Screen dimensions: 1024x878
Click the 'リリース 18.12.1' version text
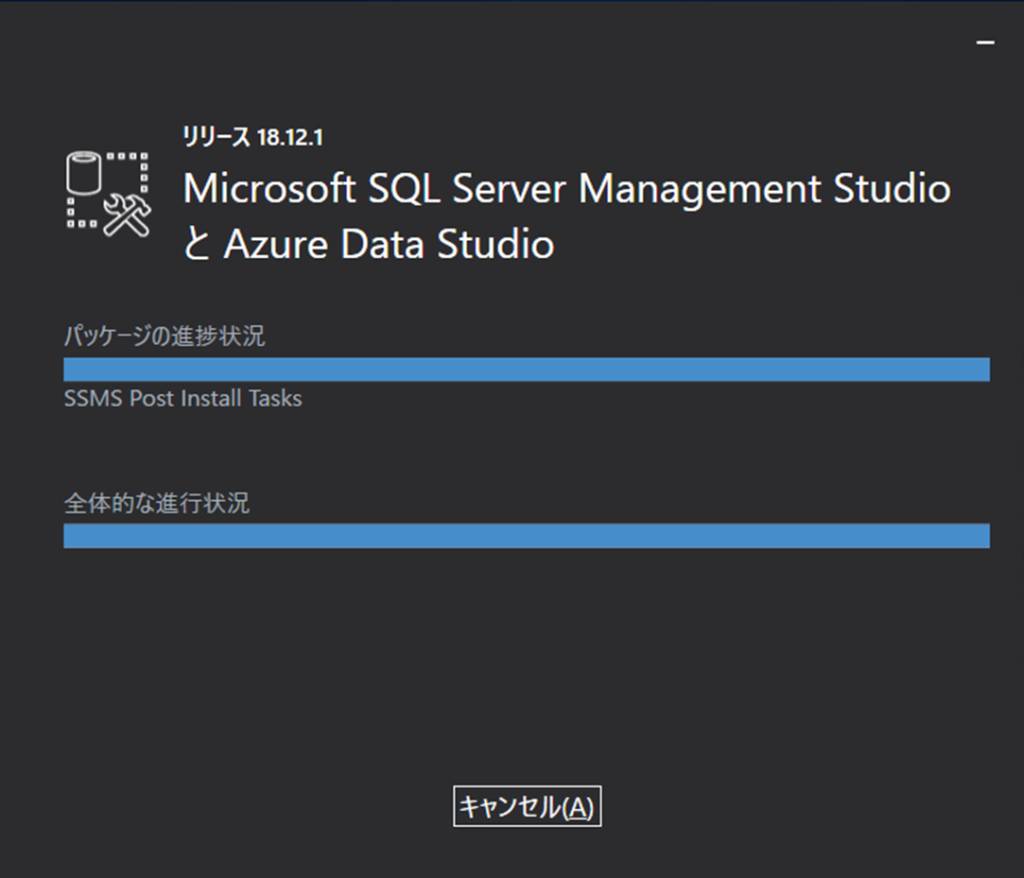[x=253, y=137]
